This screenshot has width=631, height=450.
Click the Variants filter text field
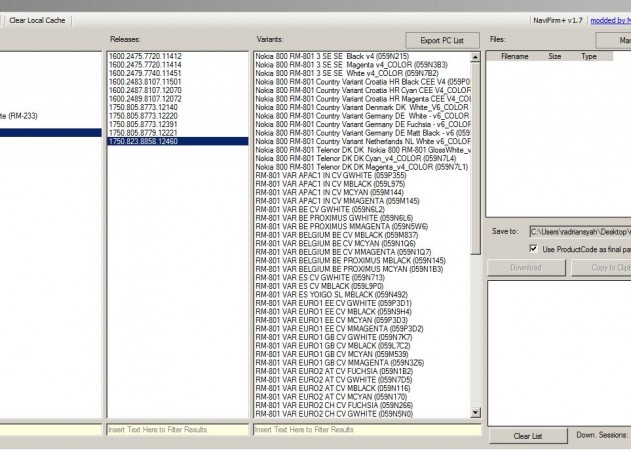click(366, 429)
